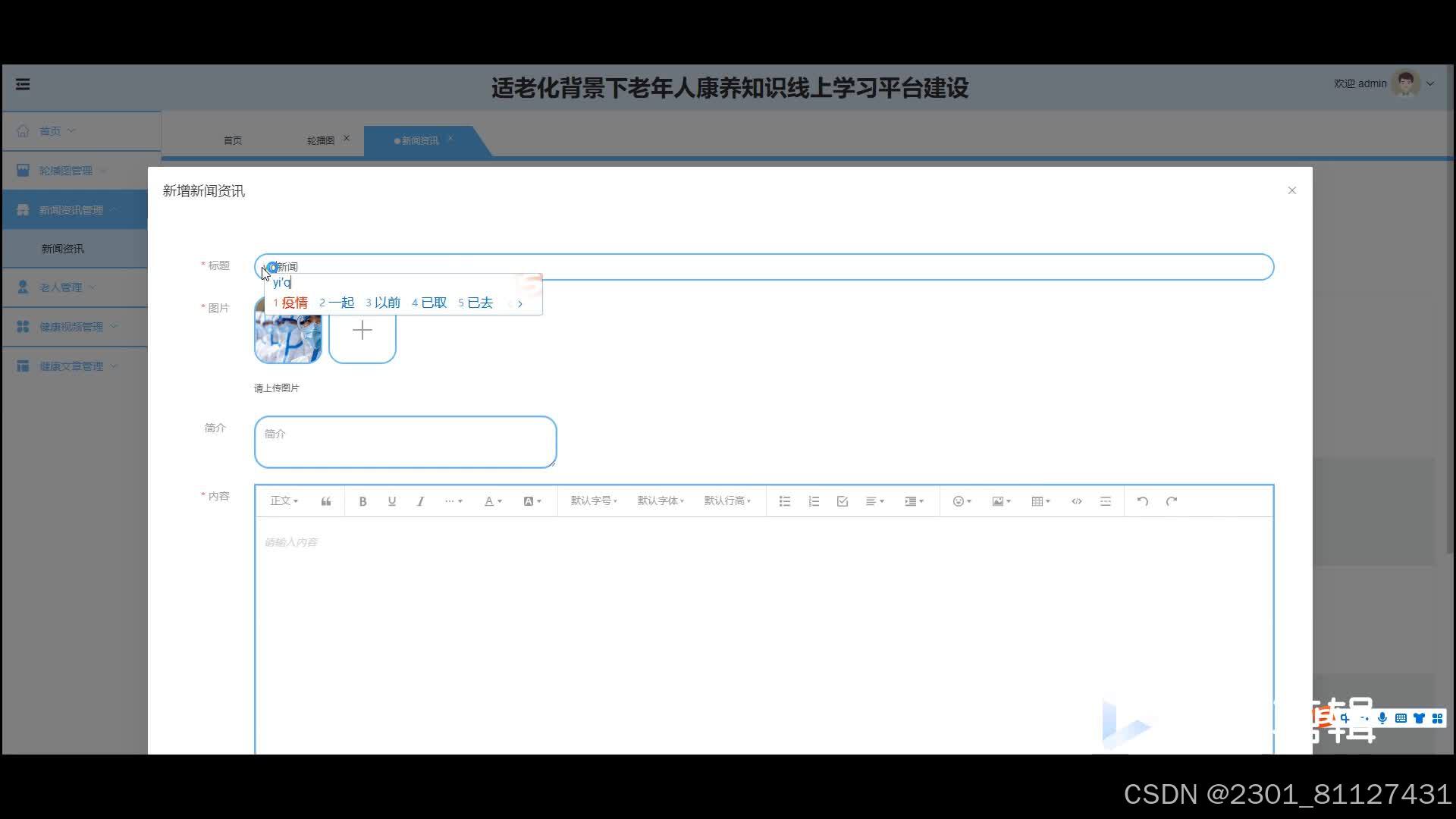The height and width of the screenshot is (819, 1456).
Task: Toggle underline formatting in the editor
Action: tap(392, 501)
